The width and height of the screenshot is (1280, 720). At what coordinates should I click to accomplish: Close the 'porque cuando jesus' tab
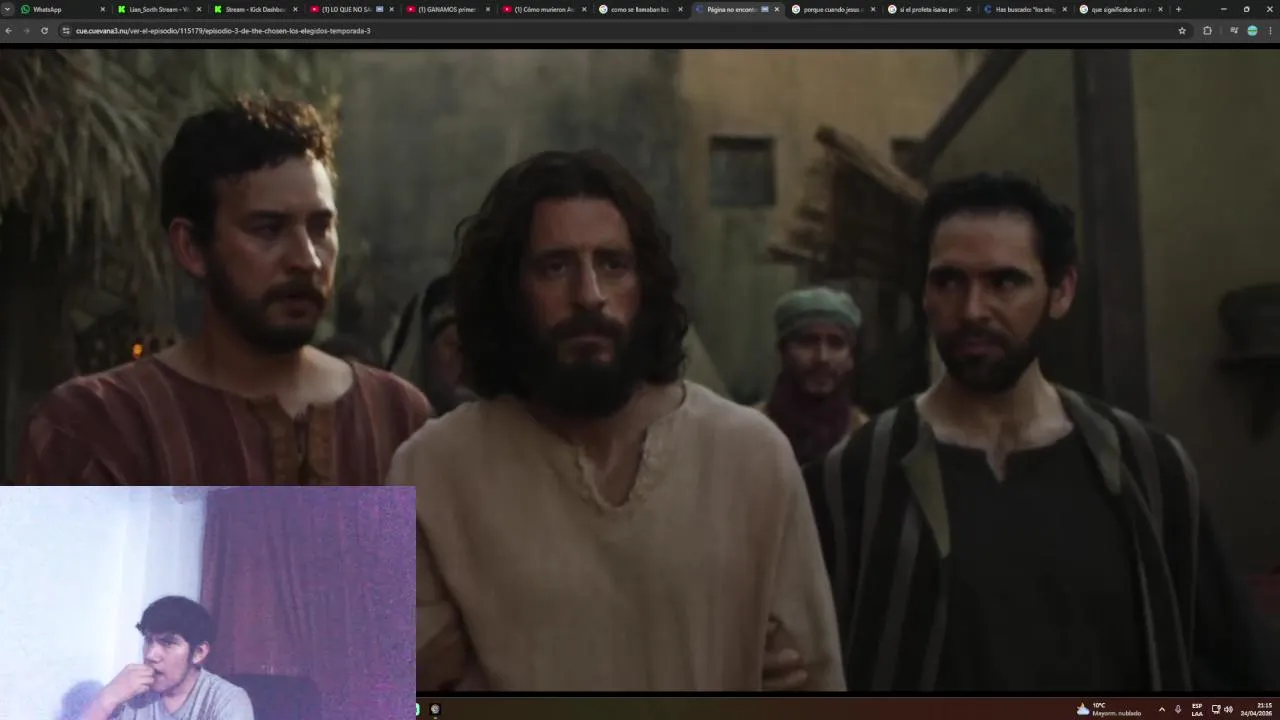(872, 9)
